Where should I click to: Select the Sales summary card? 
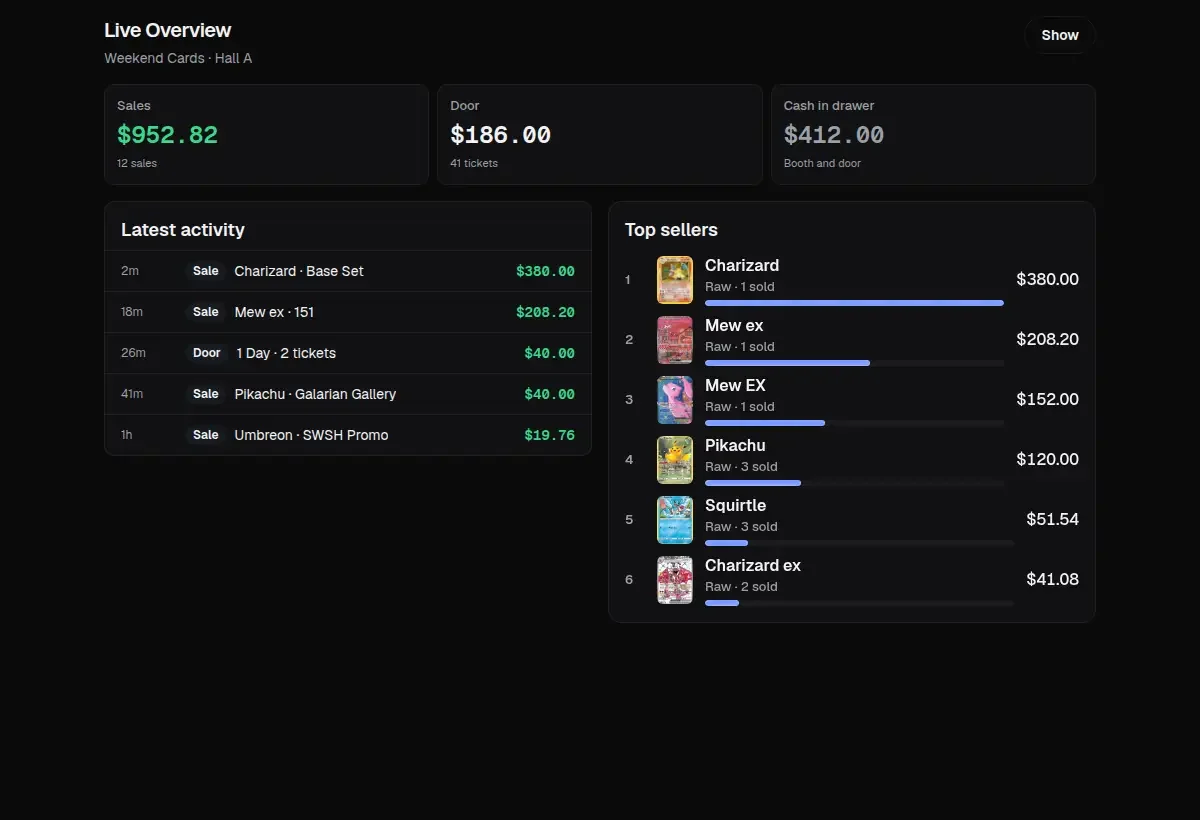[x=267, y=135]
